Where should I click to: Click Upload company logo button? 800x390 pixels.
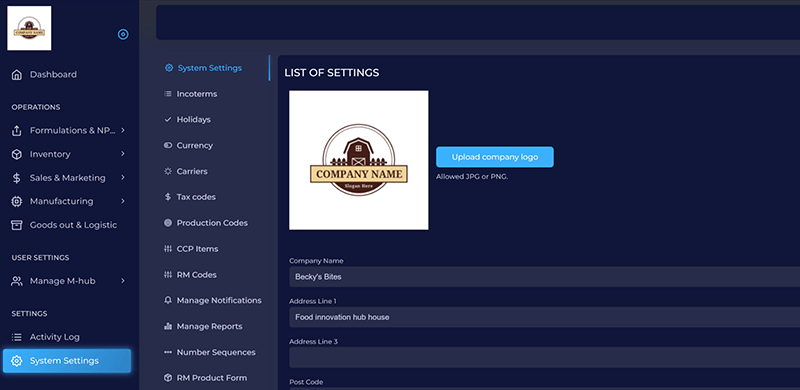tap(494, 157)
